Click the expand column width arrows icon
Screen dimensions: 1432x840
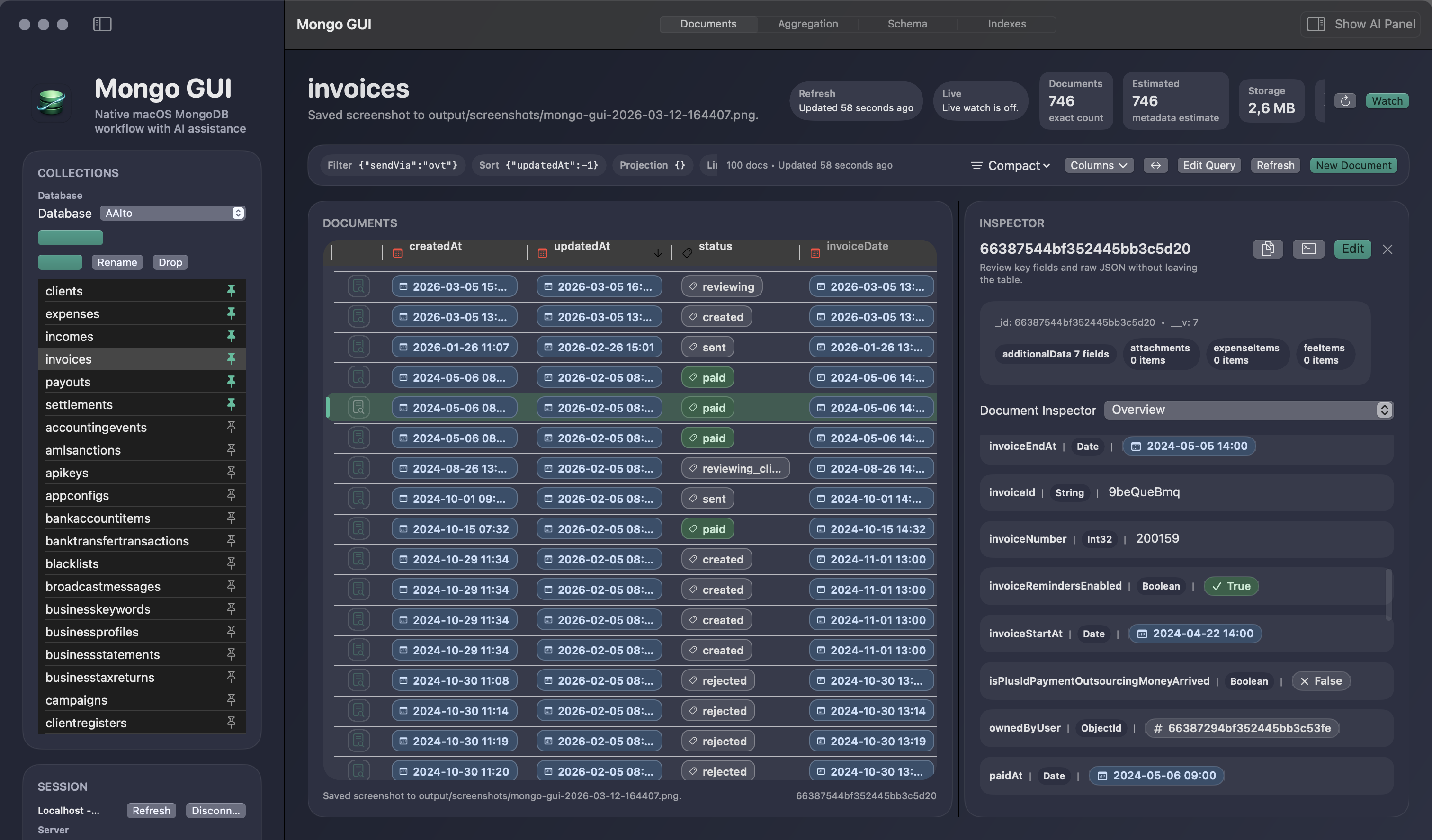click(x=1156, y=165)
